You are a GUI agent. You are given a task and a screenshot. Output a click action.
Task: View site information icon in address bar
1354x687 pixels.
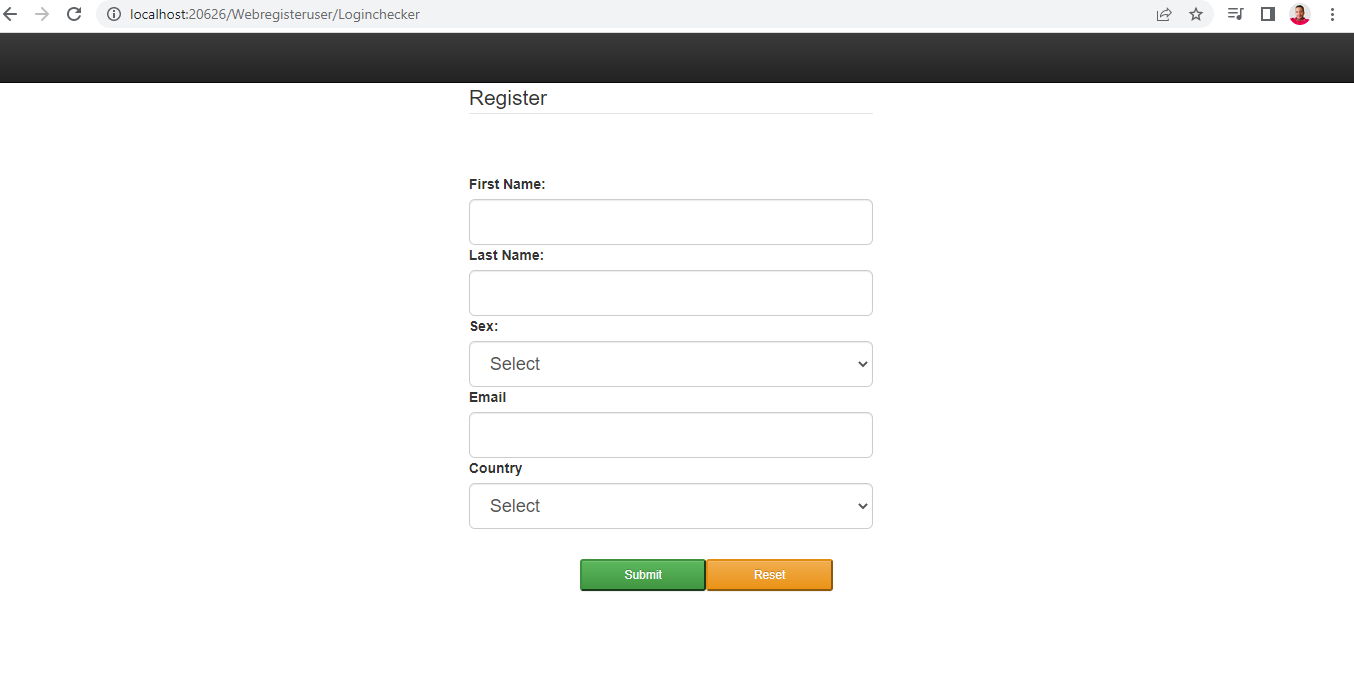pyautogui.click(x=114, y=14)
